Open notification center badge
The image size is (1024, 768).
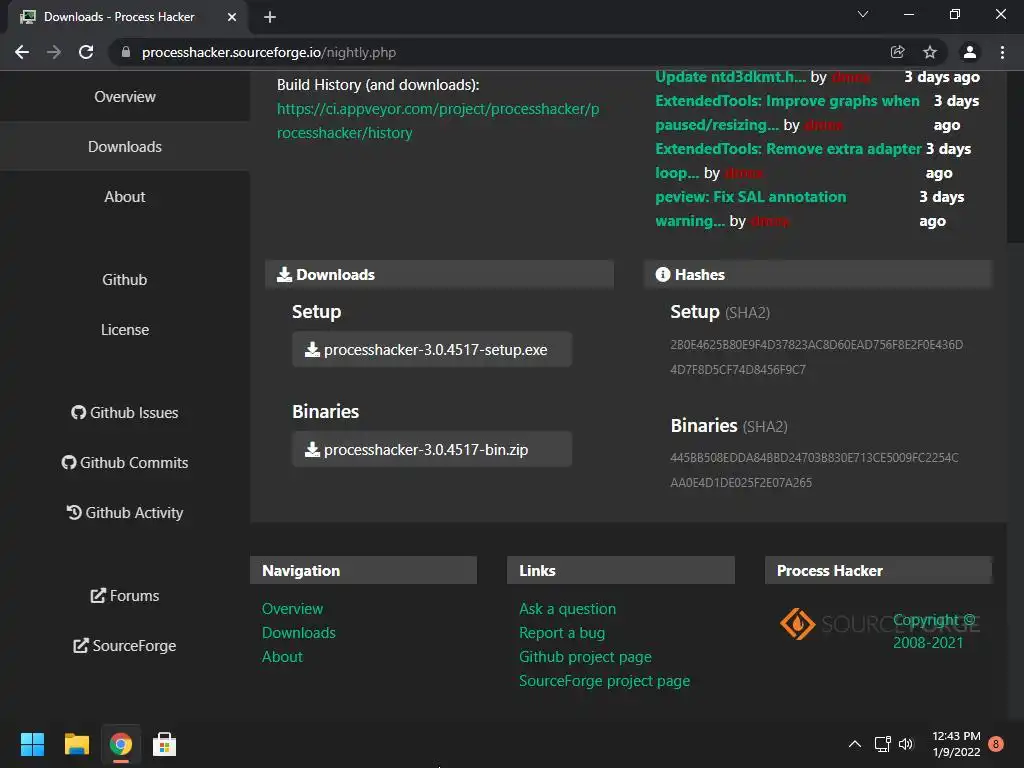(996, 744)
